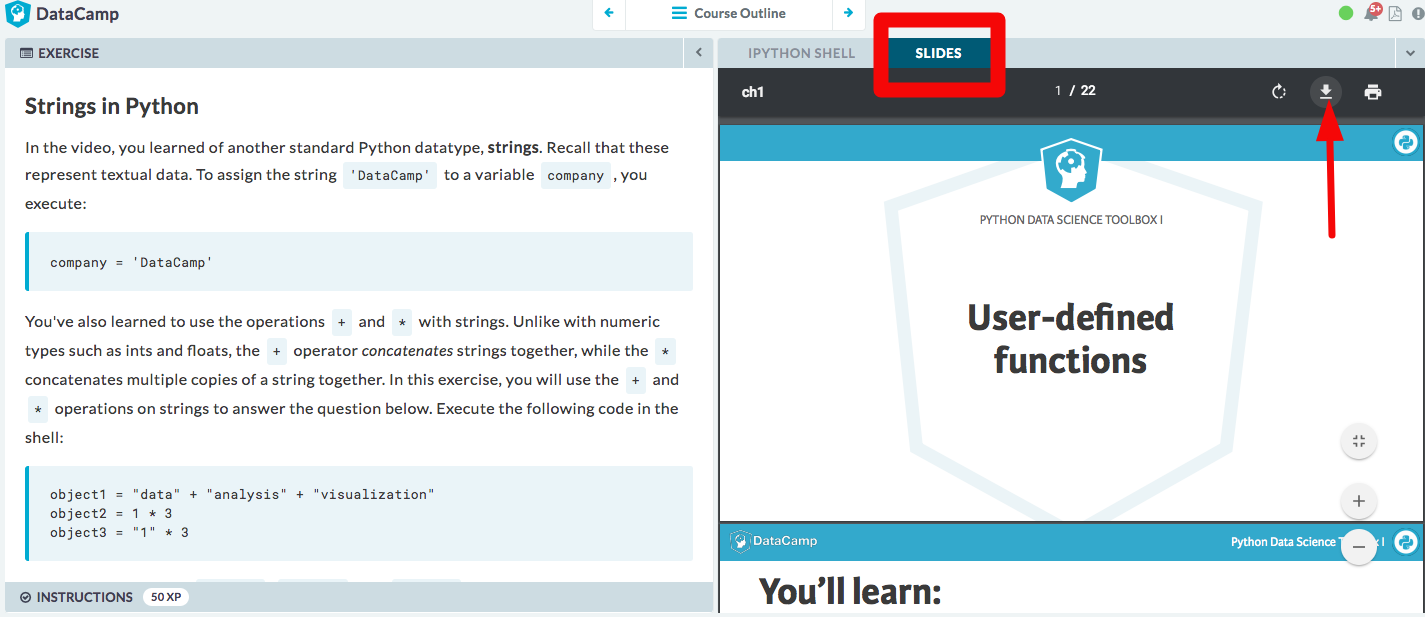The image size is (1425, 617).
Task: Go to the previous exercise arrow
Action: [x=608, y=14]
